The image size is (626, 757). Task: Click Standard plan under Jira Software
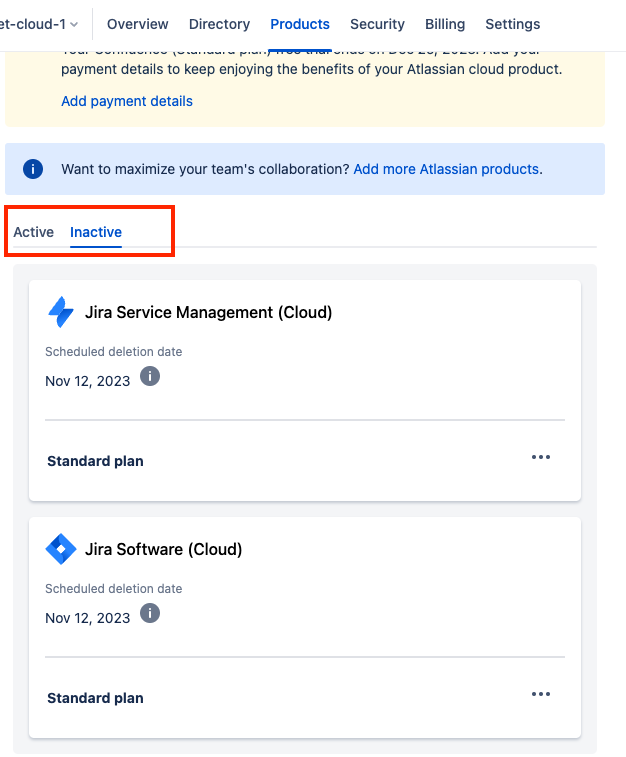coord(95,698)
